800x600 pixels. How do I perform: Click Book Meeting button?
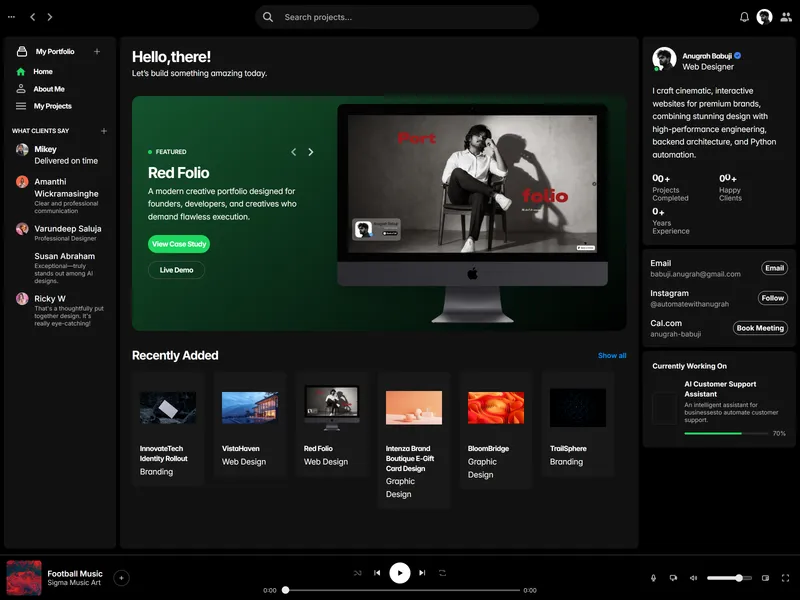point(760,328)
